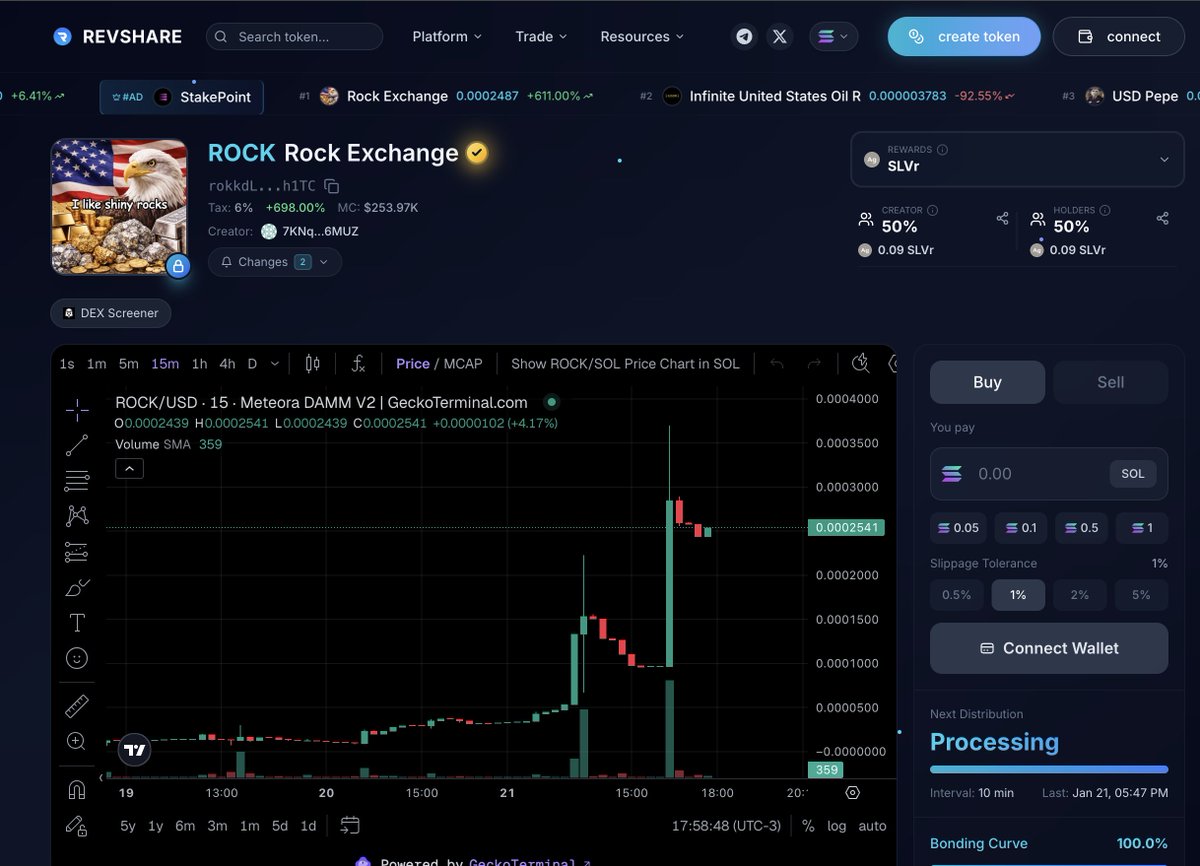
Task: Open the chart interval dropdown arrow
Action: 275,364
